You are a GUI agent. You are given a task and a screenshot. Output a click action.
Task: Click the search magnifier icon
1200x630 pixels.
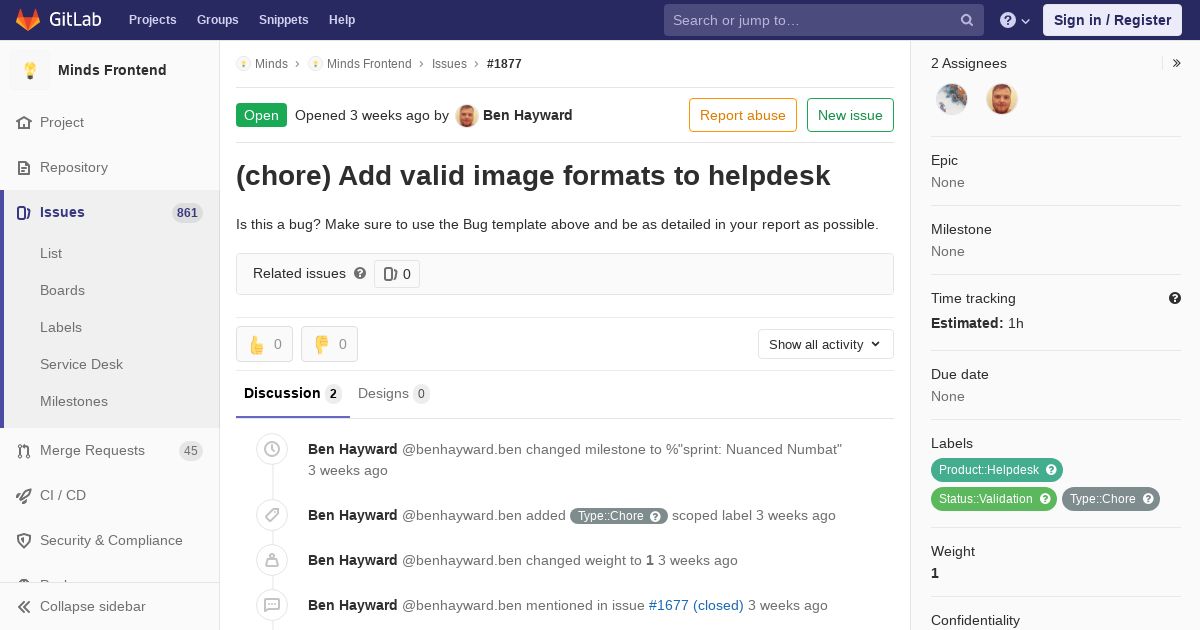pos(967,20)
